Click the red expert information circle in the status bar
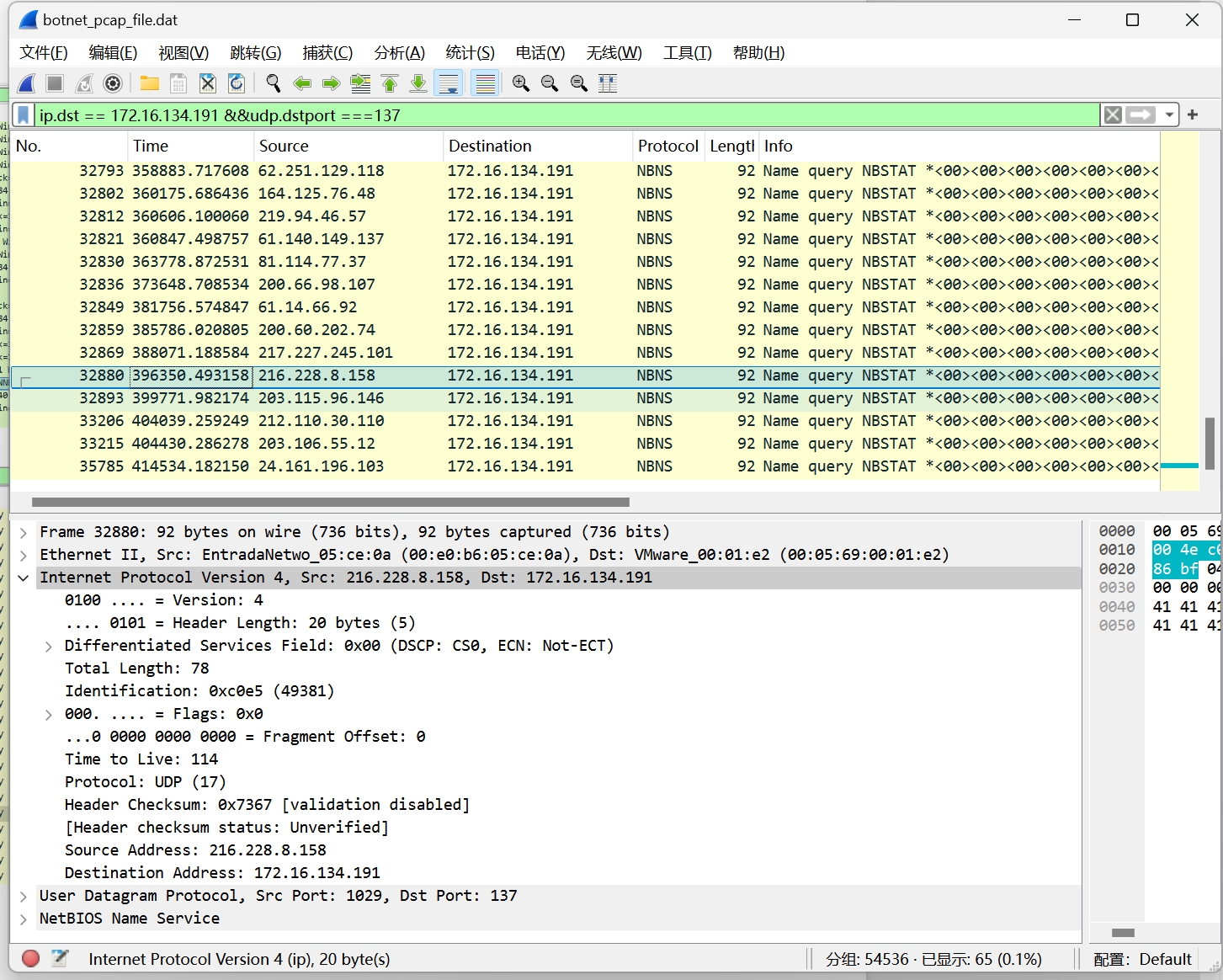 [x=31, y=958]
